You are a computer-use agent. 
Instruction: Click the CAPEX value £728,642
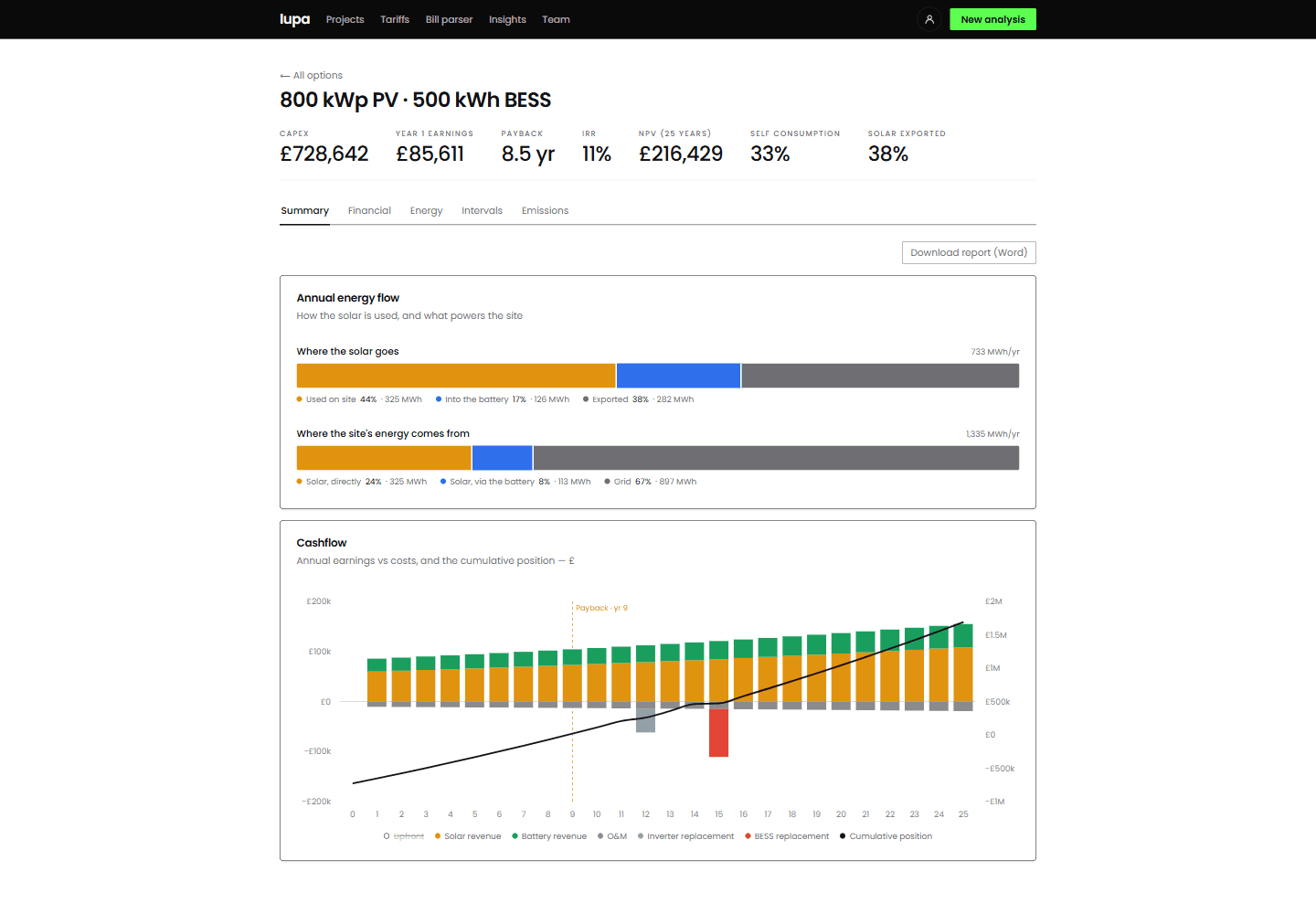click(324, 154)
